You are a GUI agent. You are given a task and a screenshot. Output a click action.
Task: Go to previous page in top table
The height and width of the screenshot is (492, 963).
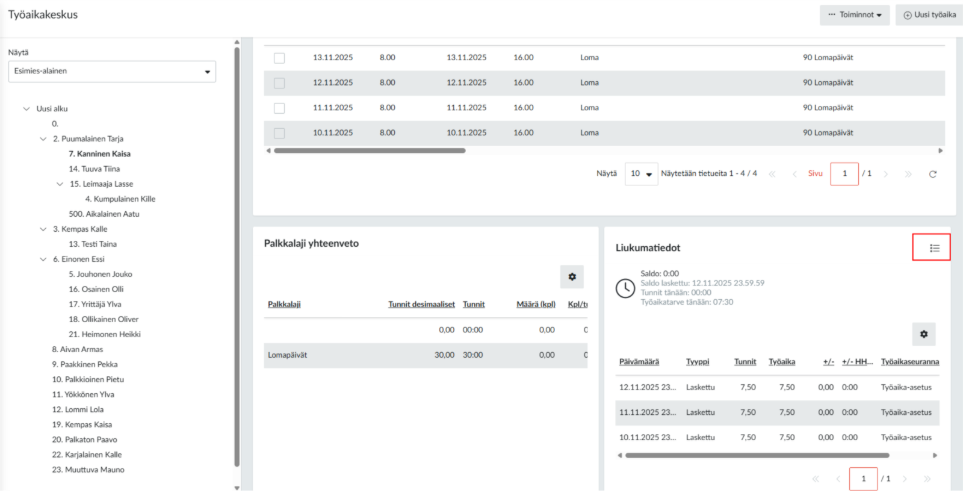[795, 174]
